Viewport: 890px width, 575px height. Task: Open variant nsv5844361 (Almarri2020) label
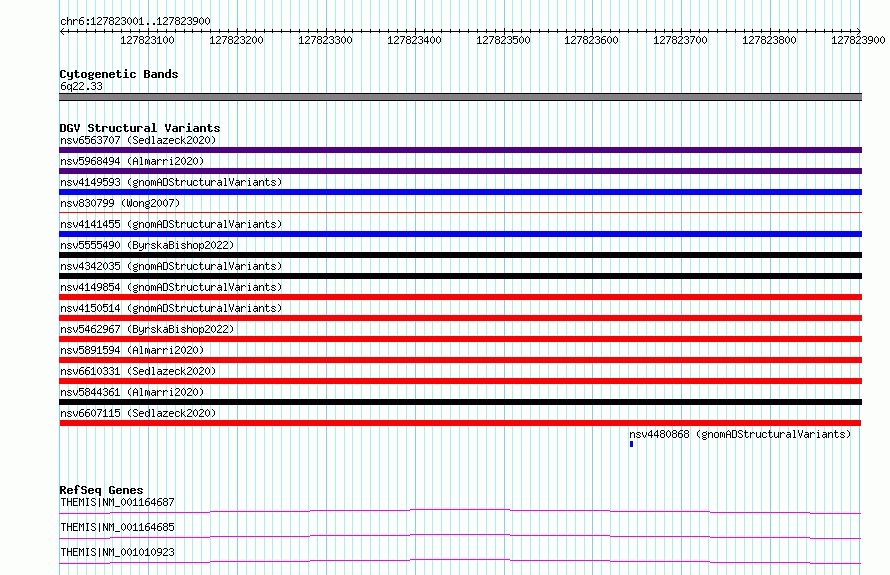[132, 392]
